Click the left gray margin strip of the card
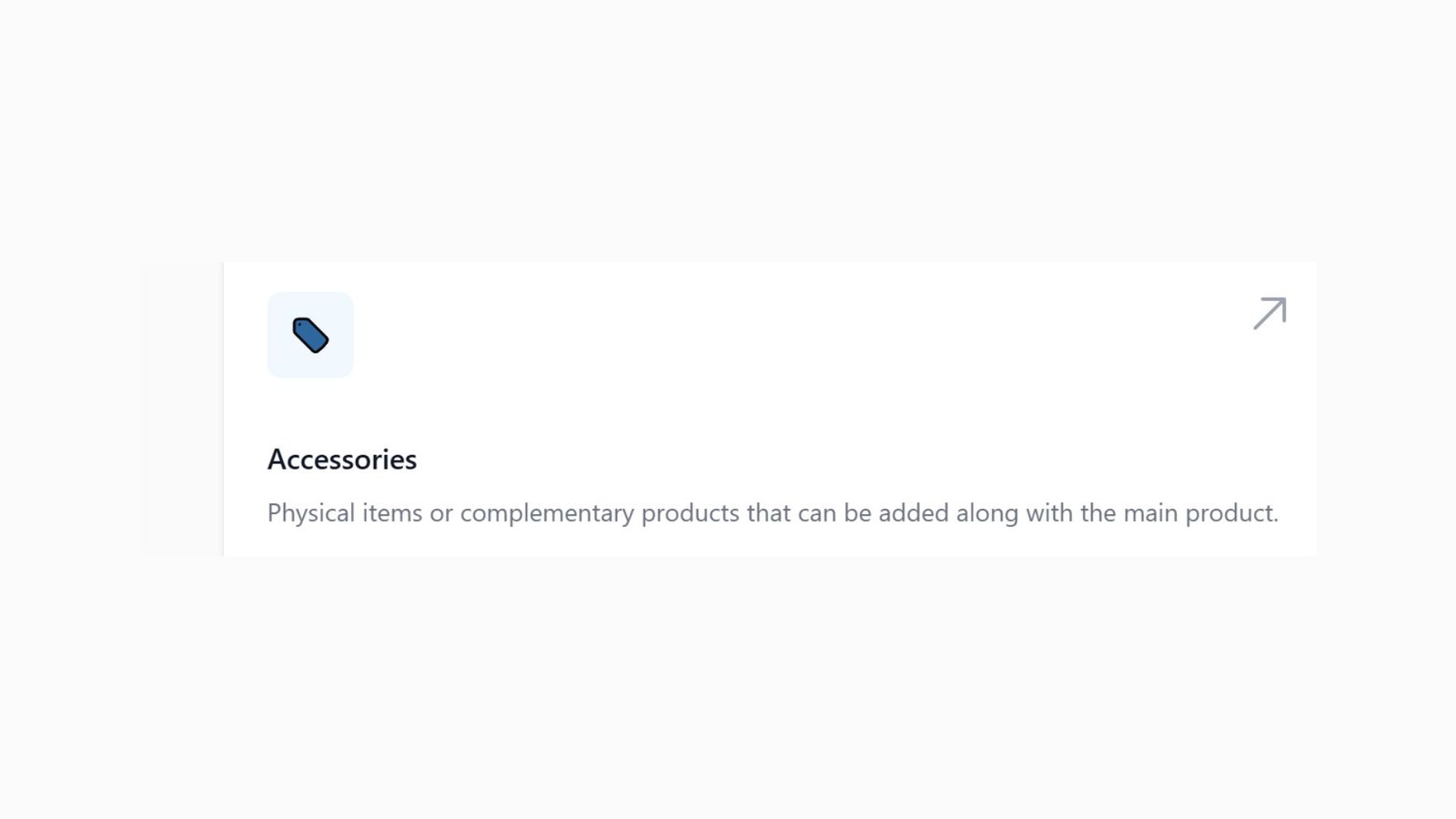 pos(179,407)
